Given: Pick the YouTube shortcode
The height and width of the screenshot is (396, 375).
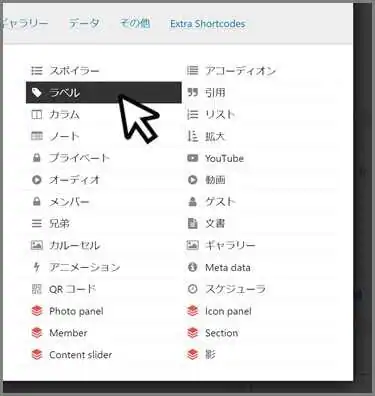Looking at the screenshot, I should 260,158.
